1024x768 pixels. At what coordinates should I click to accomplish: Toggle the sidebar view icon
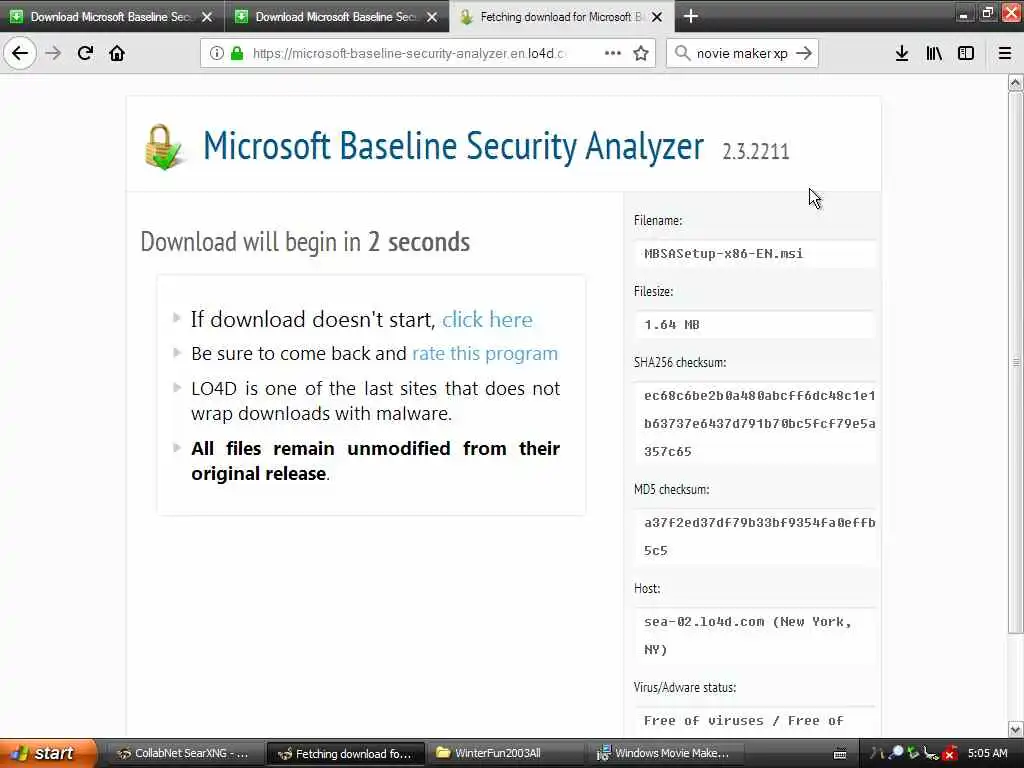(x=966, y=54)
